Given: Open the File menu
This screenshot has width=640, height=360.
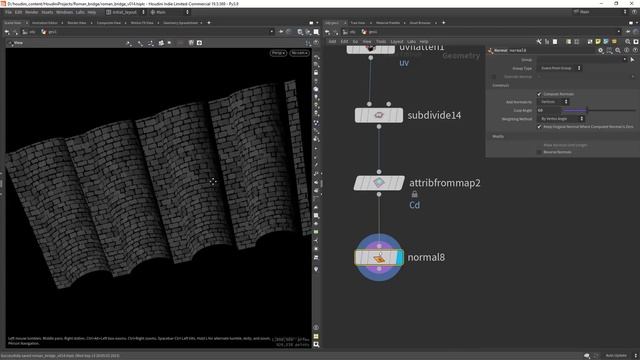Looking at the screenshot, I should [8, 12].
